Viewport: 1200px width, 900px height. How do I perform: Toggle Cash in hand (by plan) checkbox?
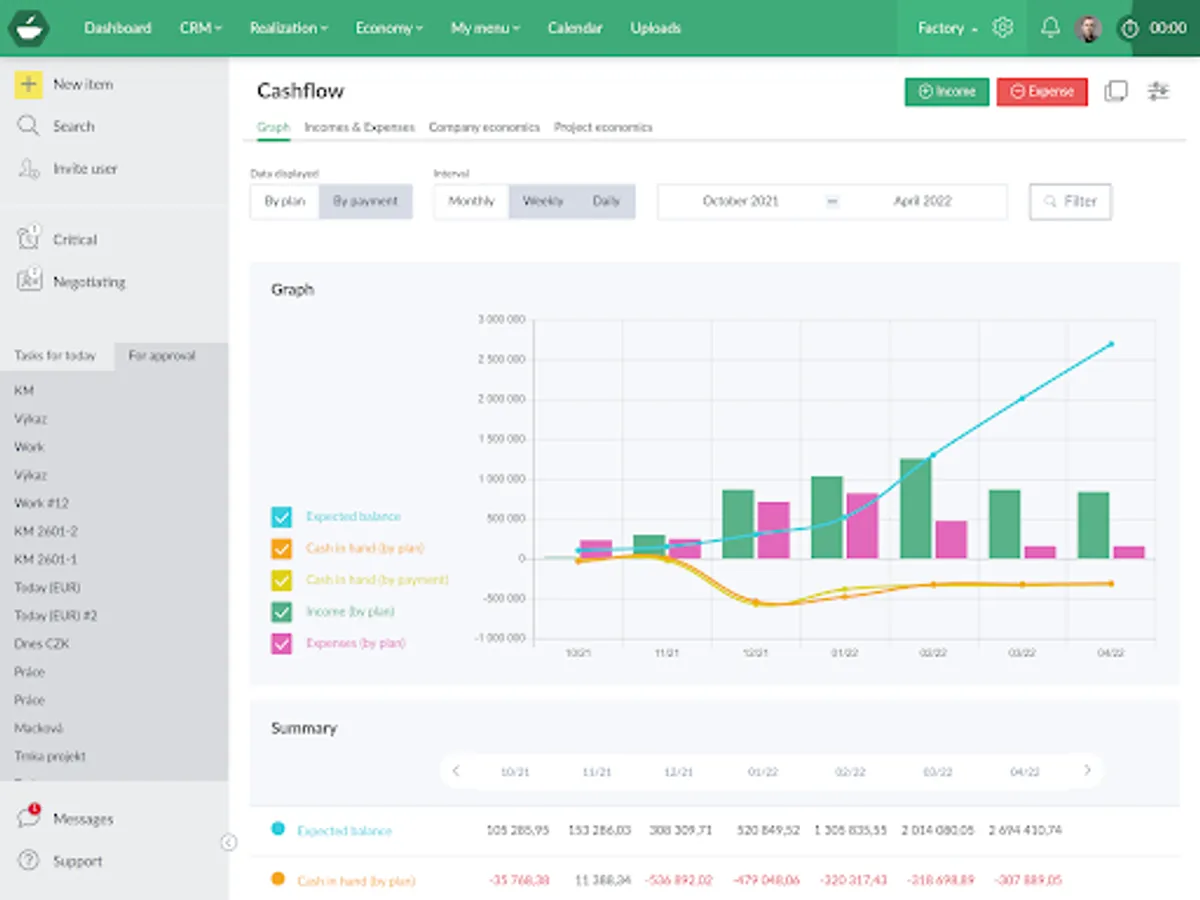pyautogui.click(x=282, y=548)
